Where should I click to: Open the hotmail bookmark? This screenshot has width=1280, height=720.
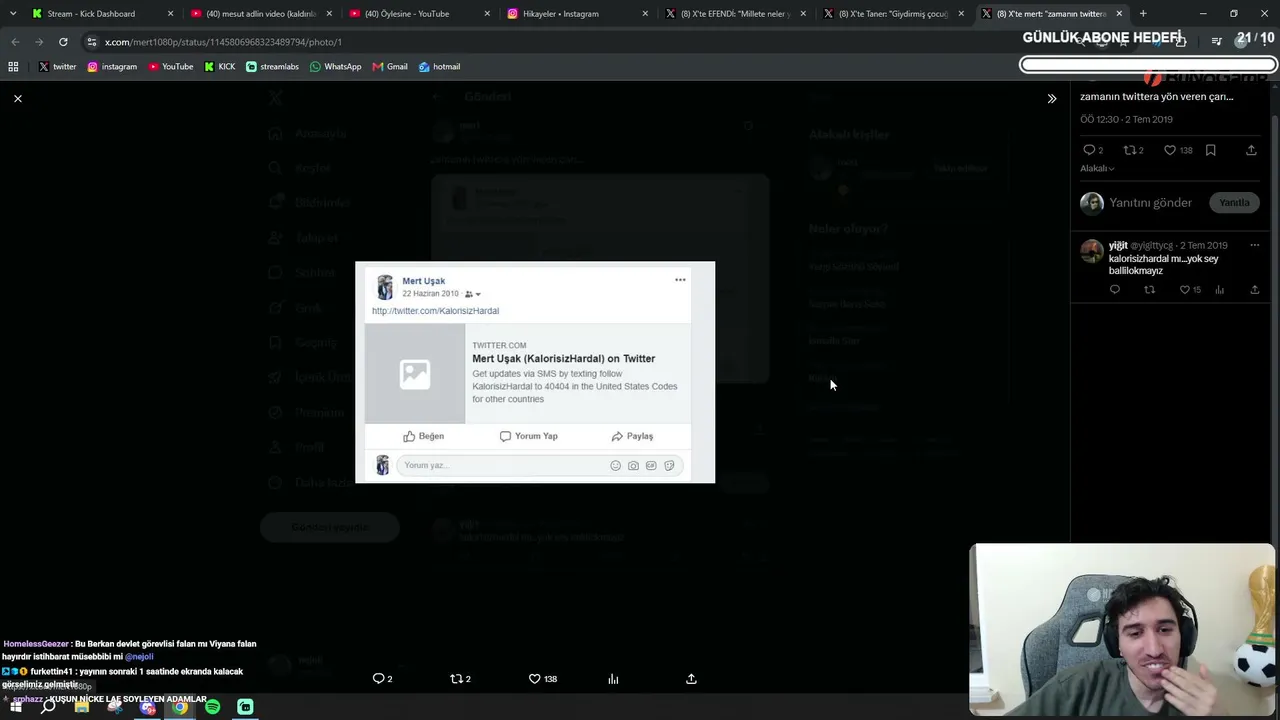coord(440,67)
